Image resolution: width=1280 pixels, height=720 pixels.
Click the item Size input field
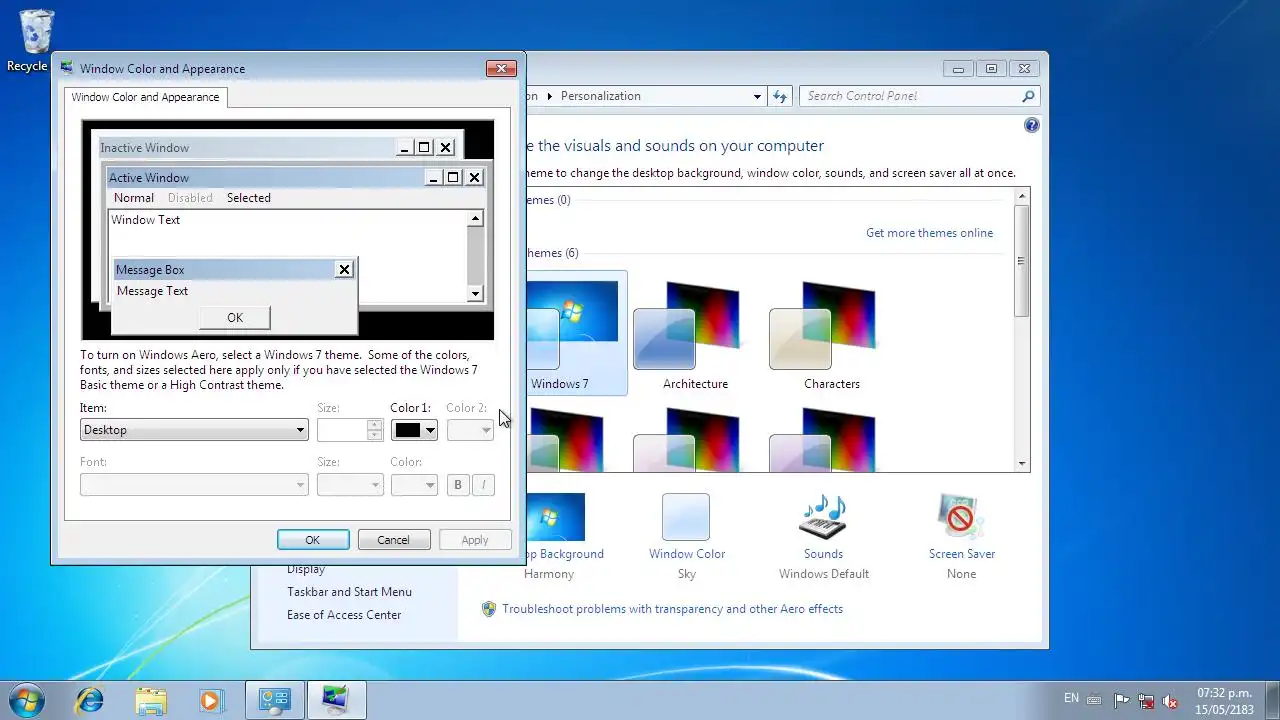pos(342,430)
